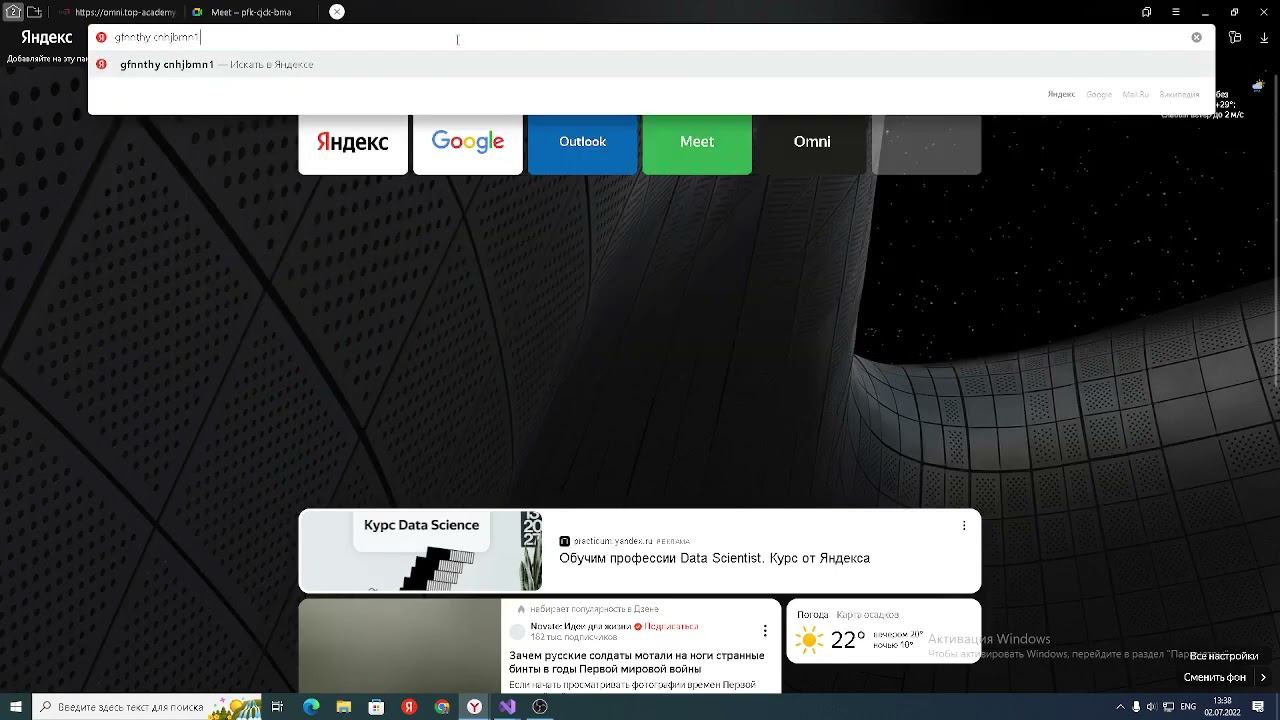Open the OBS Studio taskbar icon

coord(540,707)
